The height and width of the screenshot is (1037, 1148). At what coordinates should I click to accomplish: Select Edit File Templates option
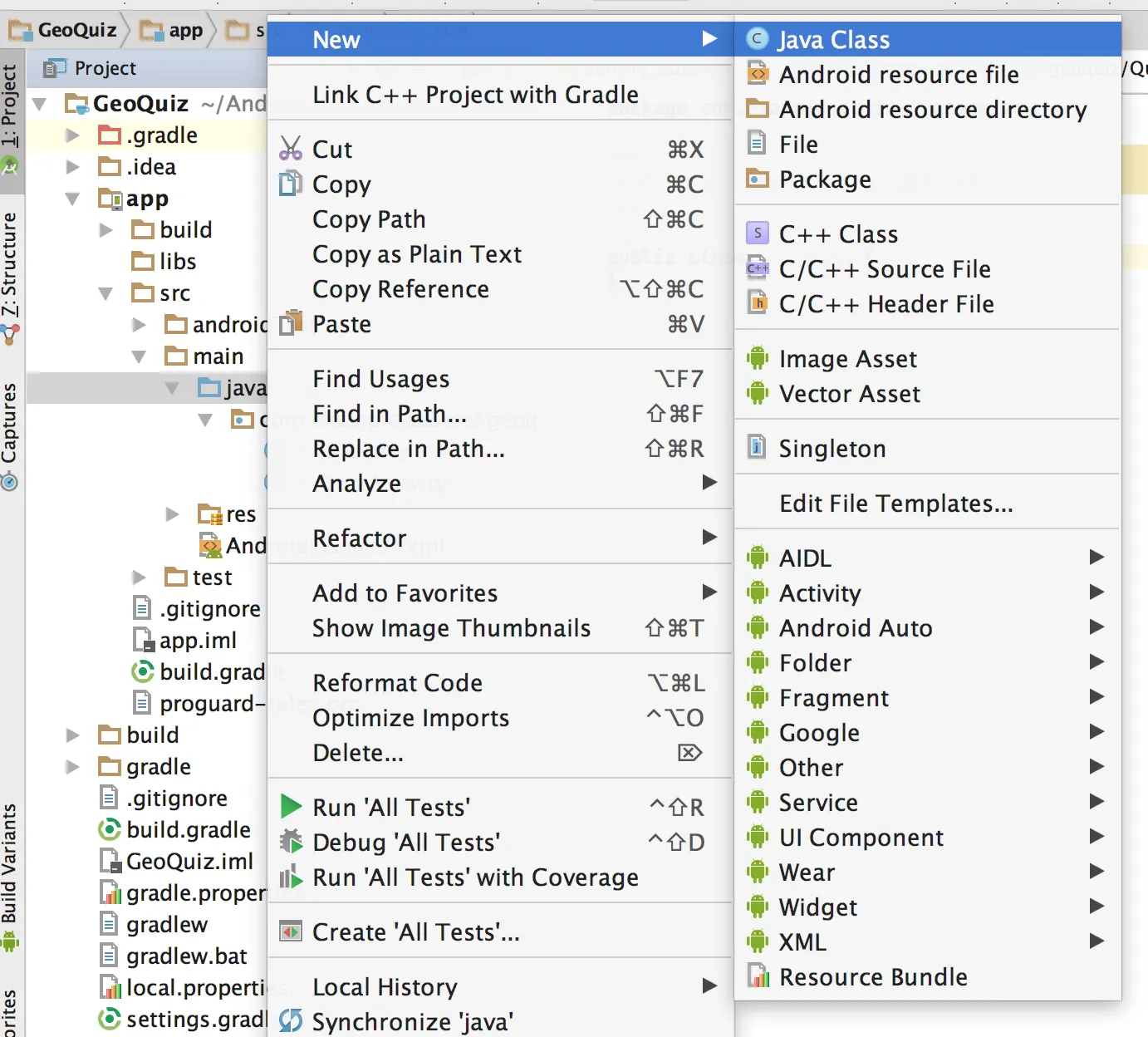pos(895,504)
